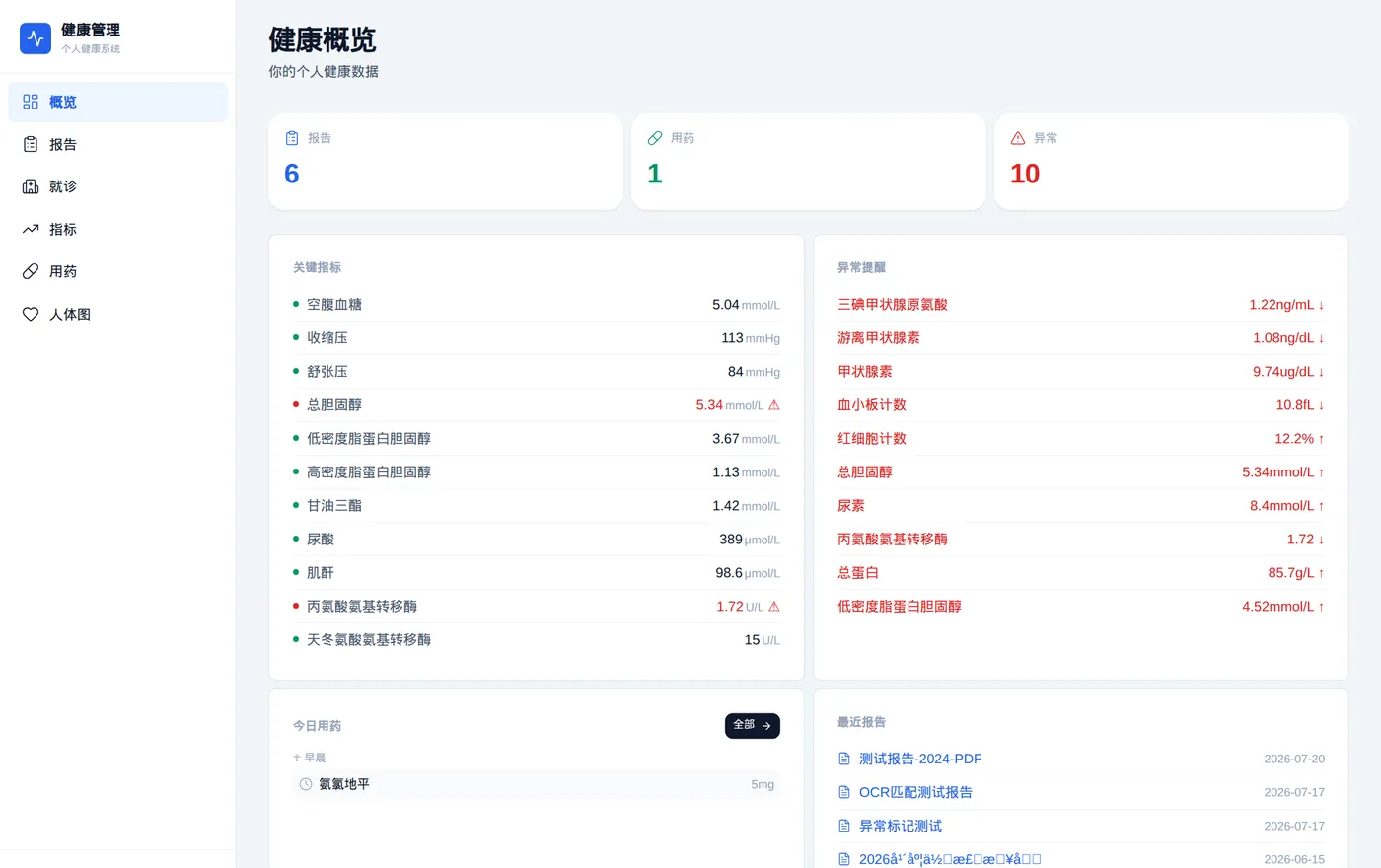The height and width of the screenshot is (868, 1381).
Task: Open 人体图 from the sidebar
Action: [117, 314]
